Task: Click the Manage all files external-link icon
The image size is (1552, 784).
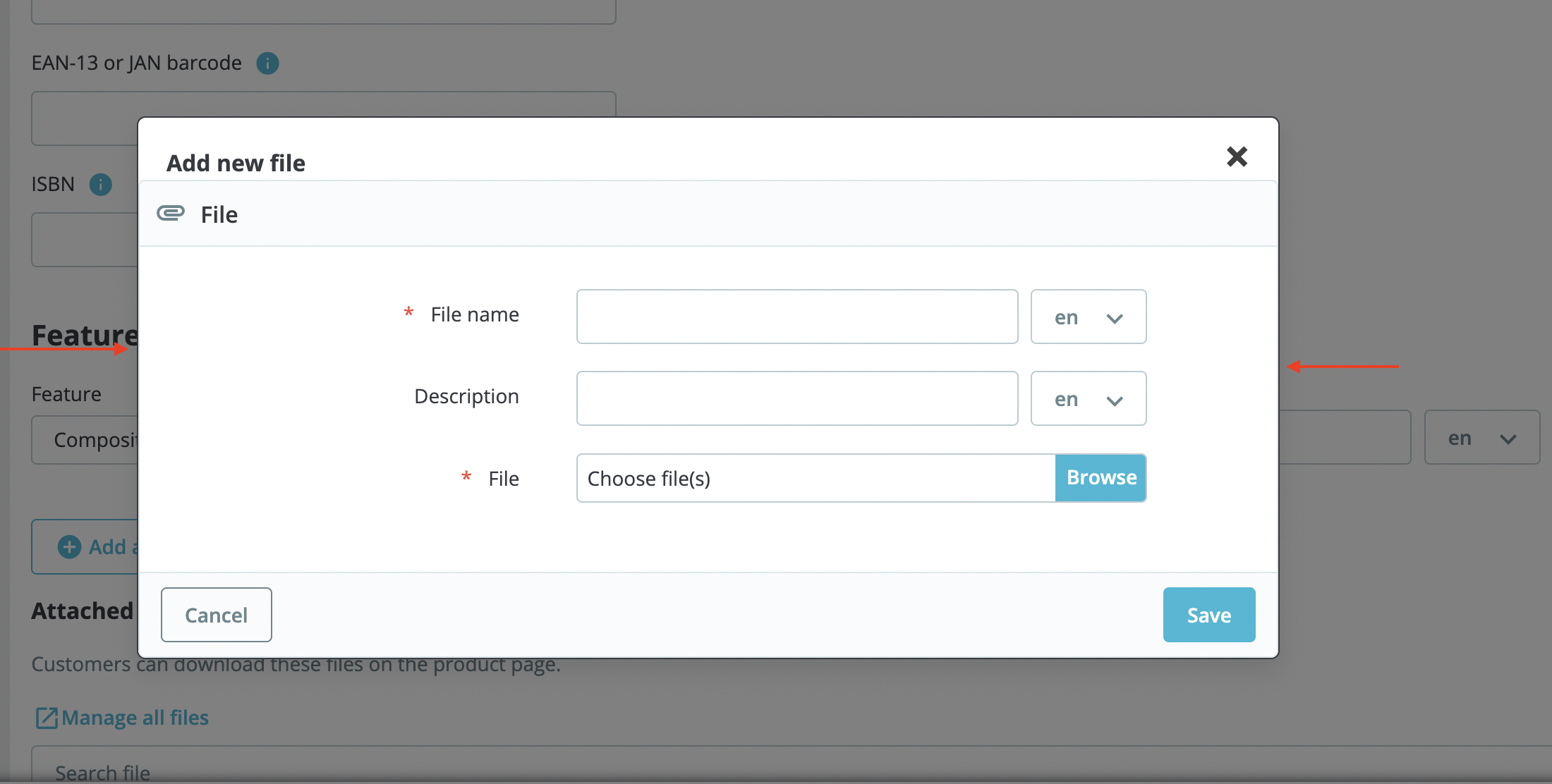Action: pyautogui.click(x=47, y=718)
